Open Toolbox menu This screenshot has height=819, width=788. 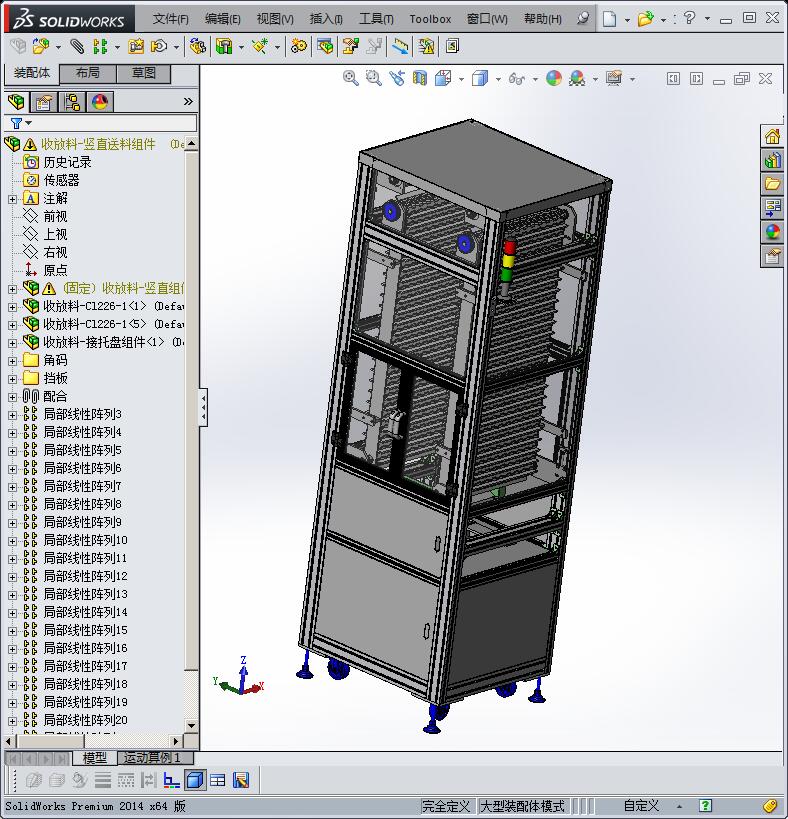[430, 19]
